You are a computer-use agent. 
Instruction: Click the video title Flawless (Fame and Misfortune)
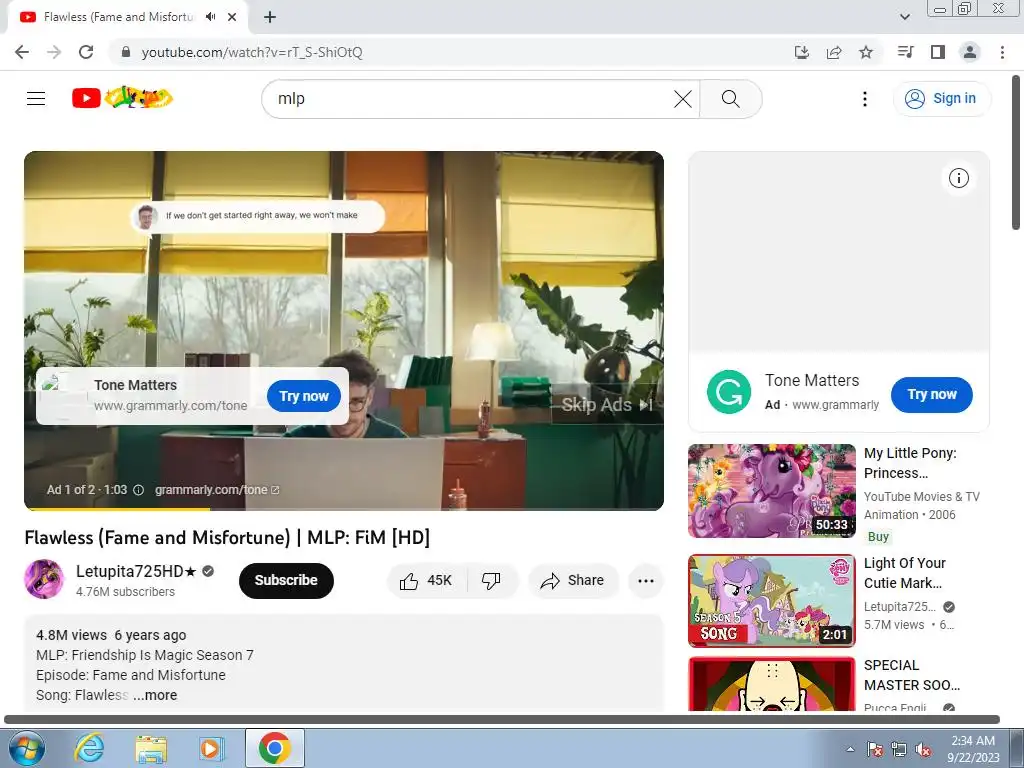click(x=227, y=538)
